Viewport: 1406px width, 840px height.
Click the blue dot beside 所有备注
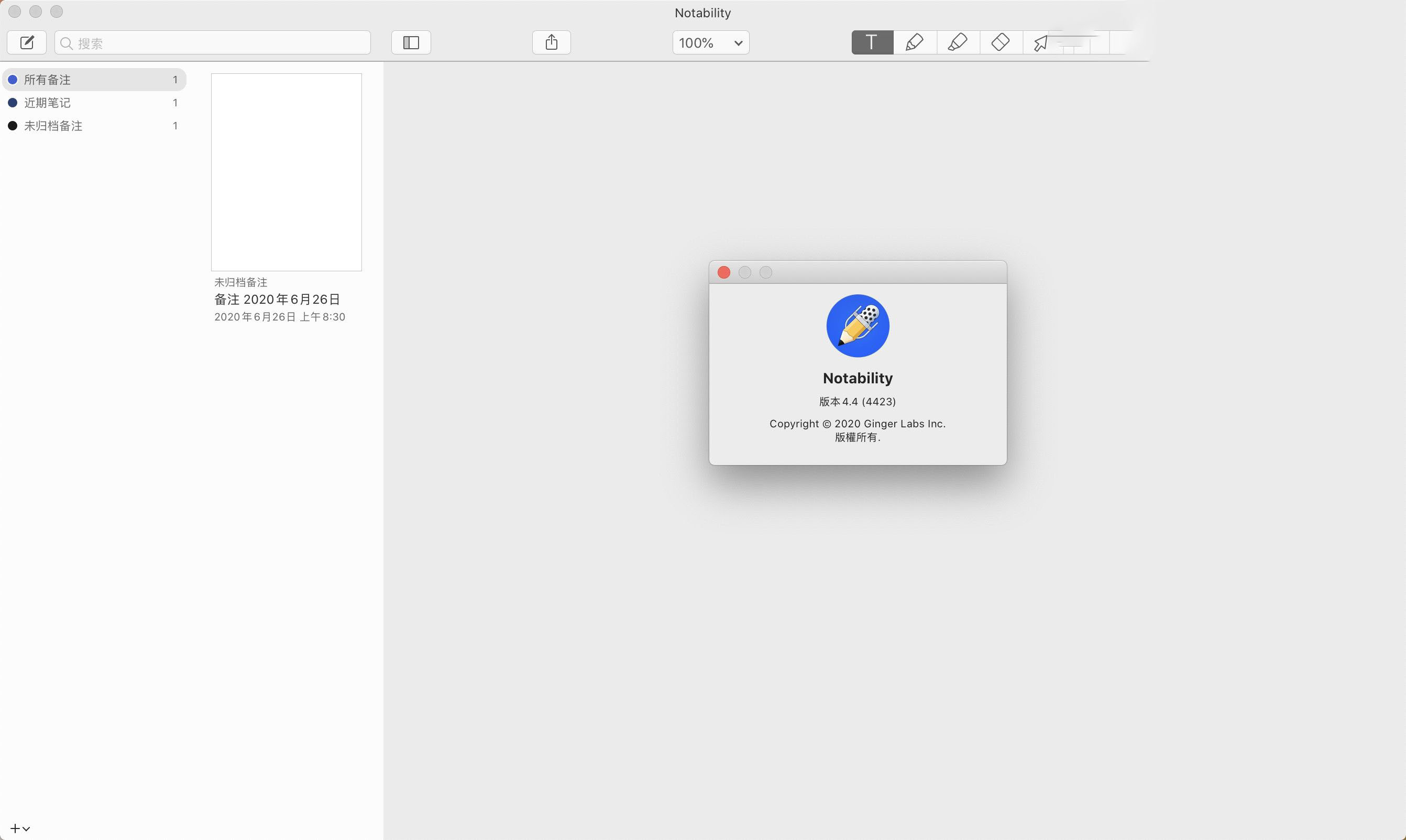(13, 80)
